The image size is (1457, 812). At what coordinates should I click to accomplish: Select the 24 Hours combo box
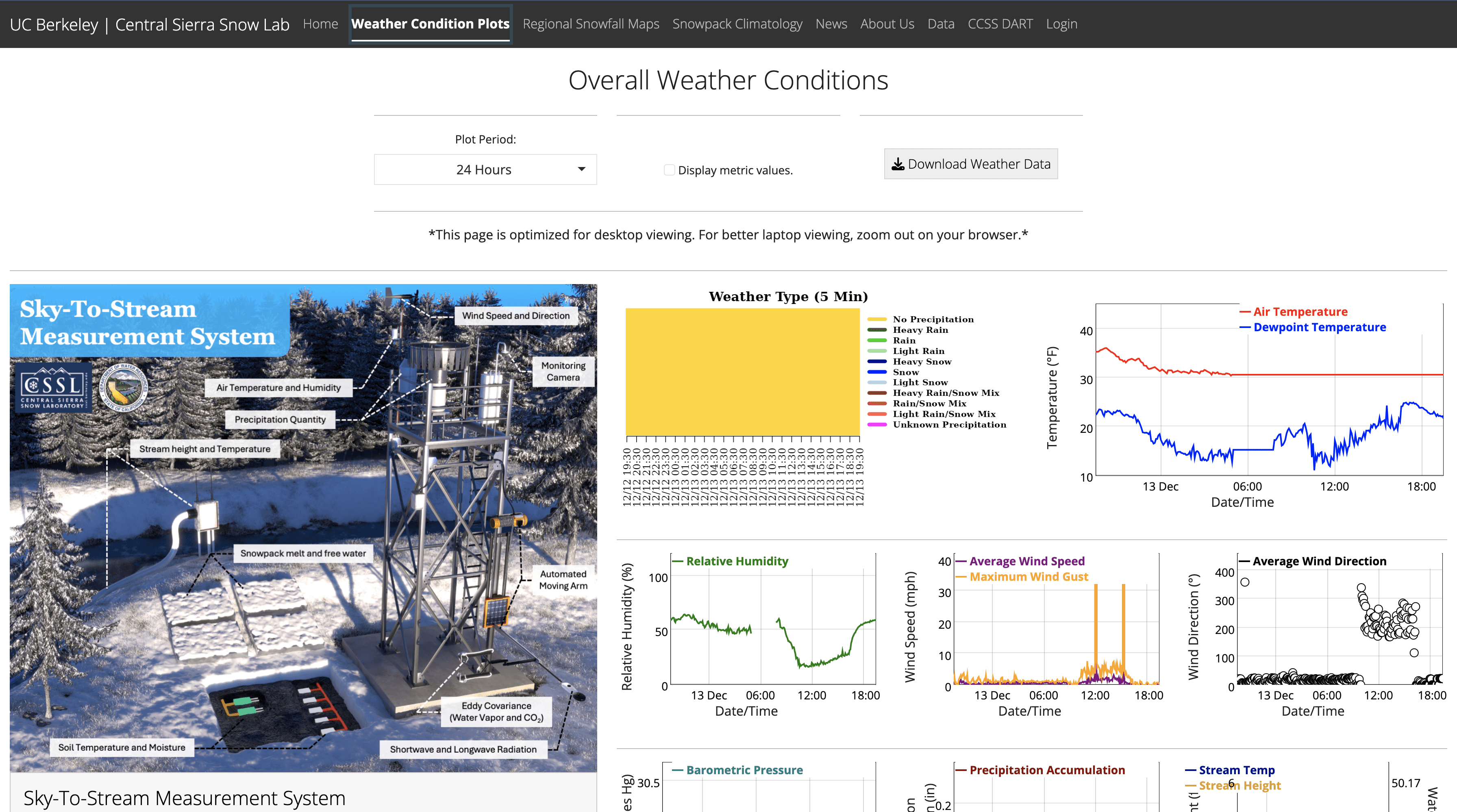click(x=484, y=169)
